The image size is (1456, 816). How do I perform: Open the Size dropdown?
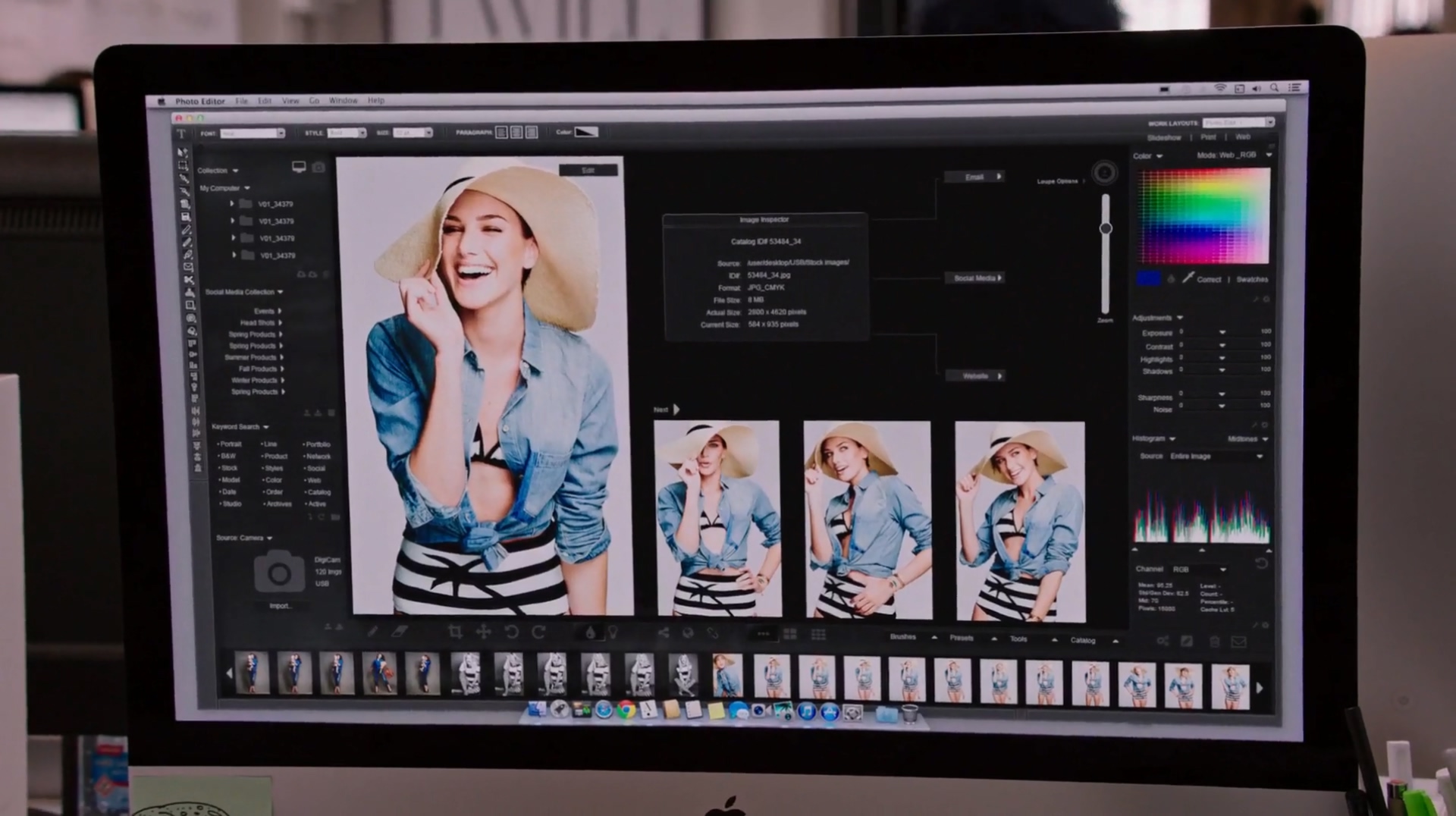[x=413, y=133]
